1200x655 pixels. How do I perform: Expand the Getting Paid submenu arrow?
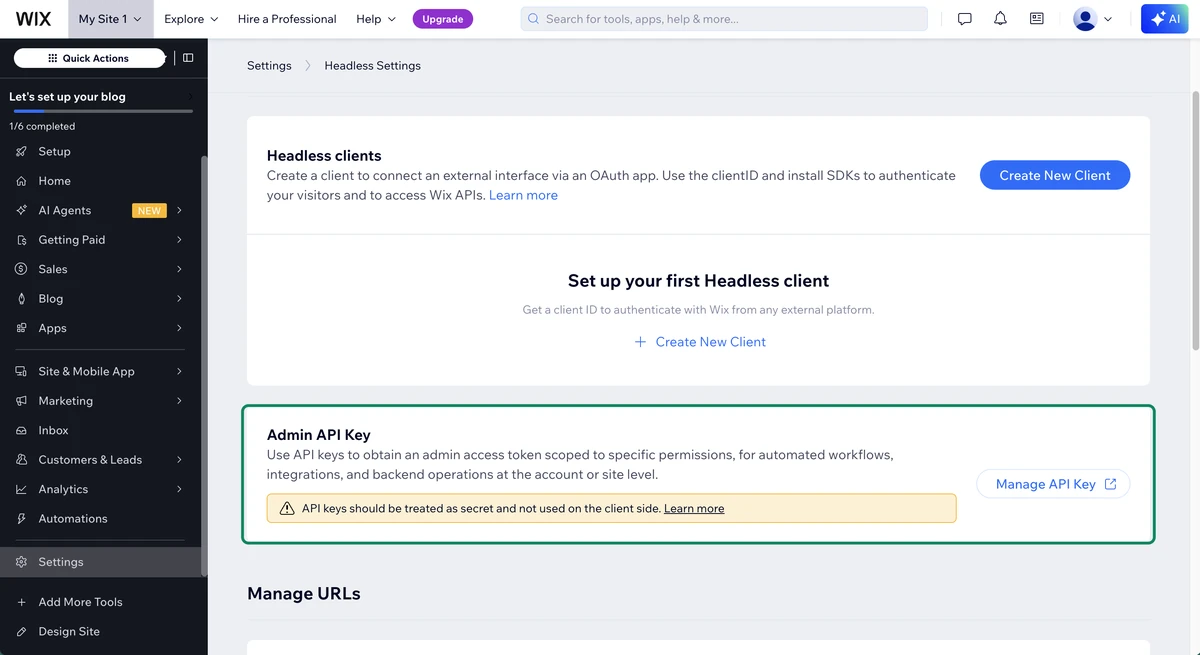coord(179,240)
